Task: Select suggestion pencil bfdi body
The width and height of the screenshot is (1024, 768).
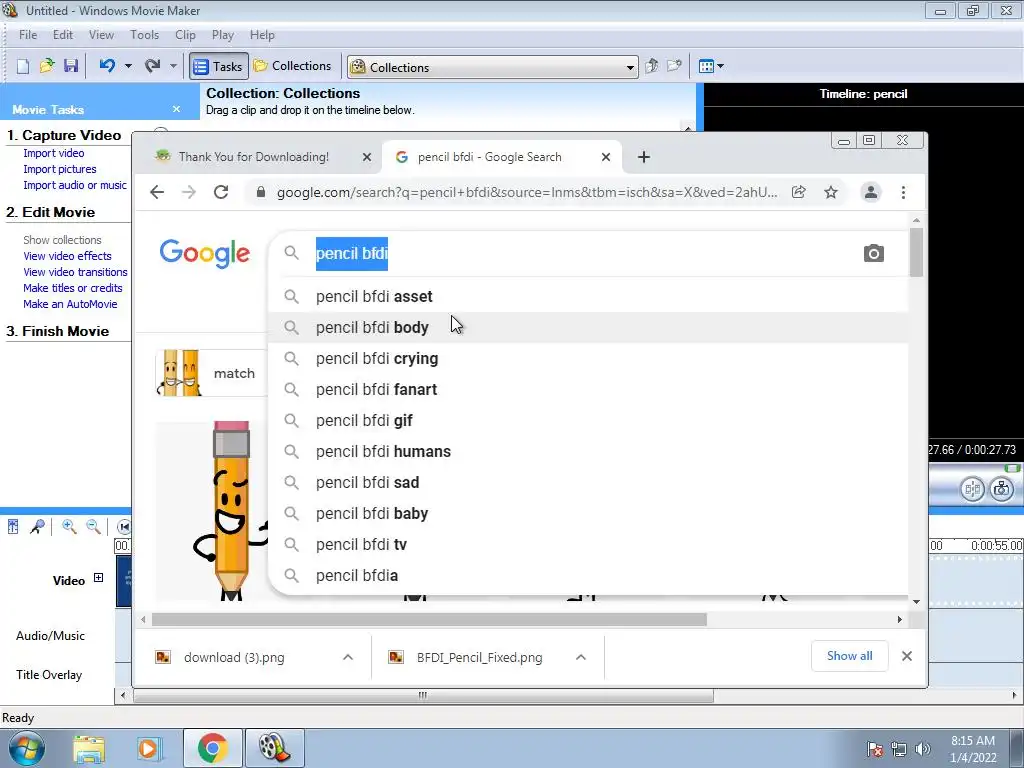Action: (588, 327)
